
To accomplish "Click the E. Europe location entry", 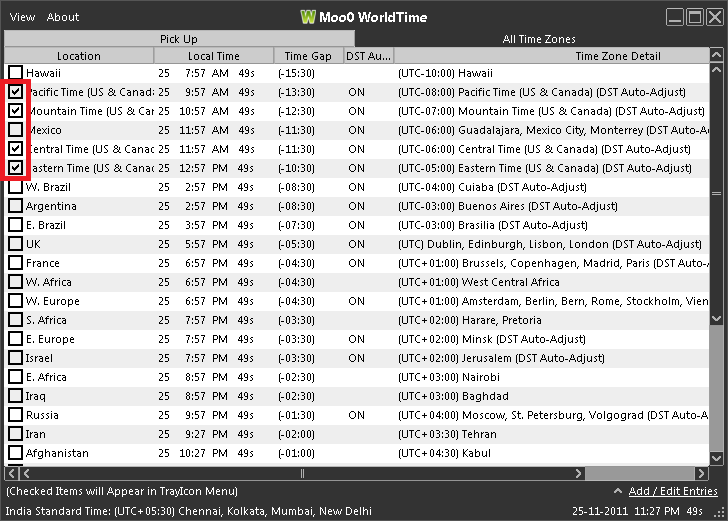I will [x=50, y=339].
